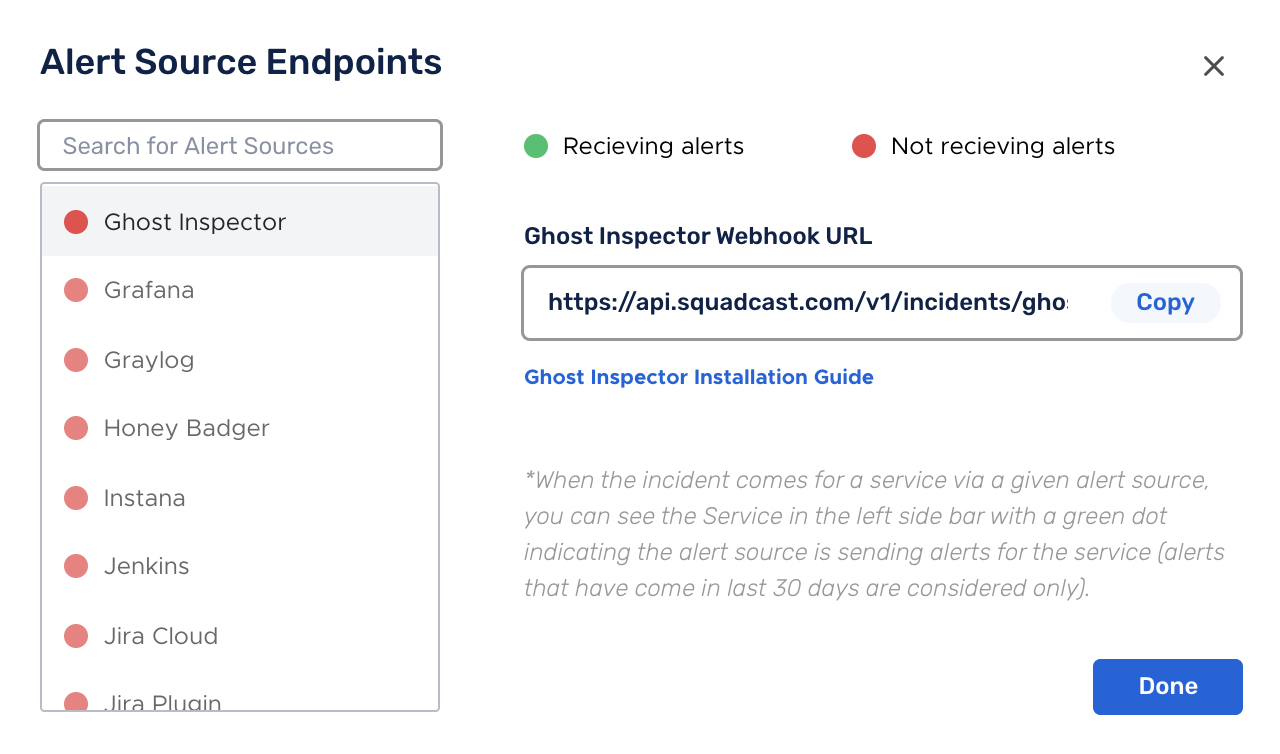Click the status dot next to Jenkins
The width and height of the screenshot is (1280, 754).
[76, 566]
